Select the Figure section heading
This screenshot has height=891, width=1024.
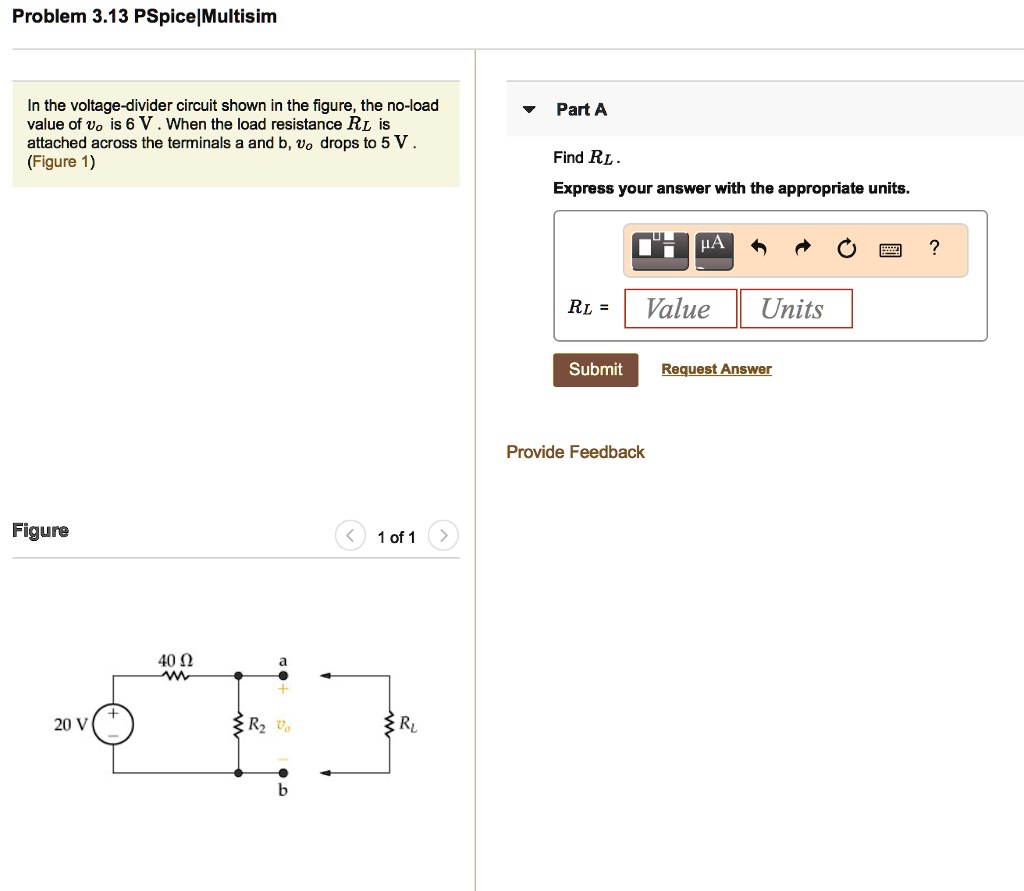[x=40, y=530]
